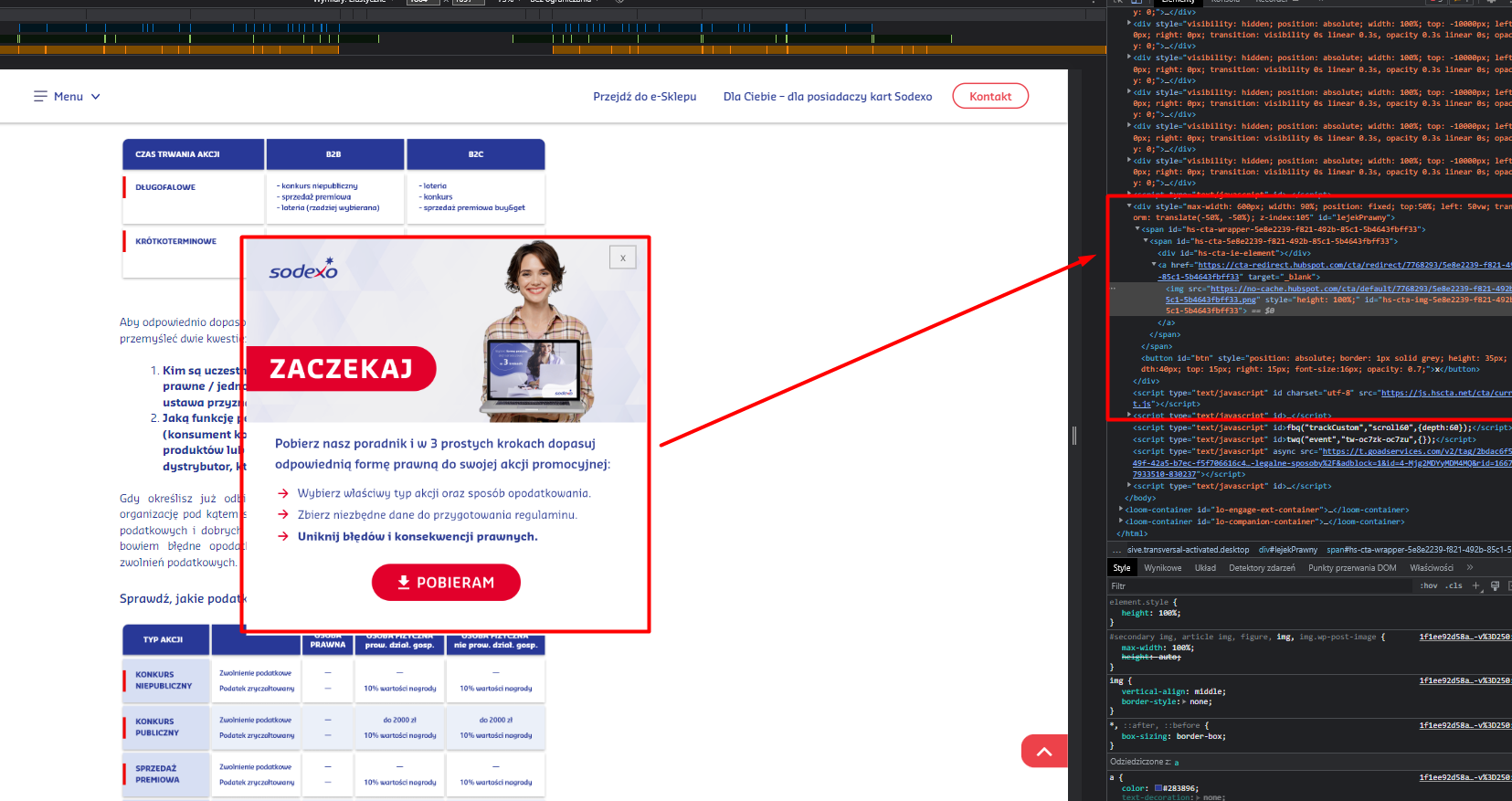Open the Detektory zdarzeń tab

point(1262,567)
